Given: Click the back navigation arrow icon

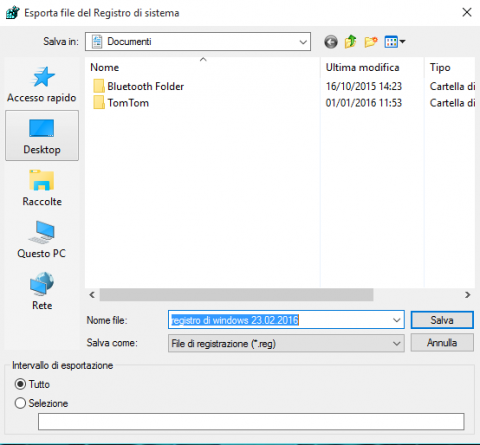Looking at the screenshot, I should point(331,42).
